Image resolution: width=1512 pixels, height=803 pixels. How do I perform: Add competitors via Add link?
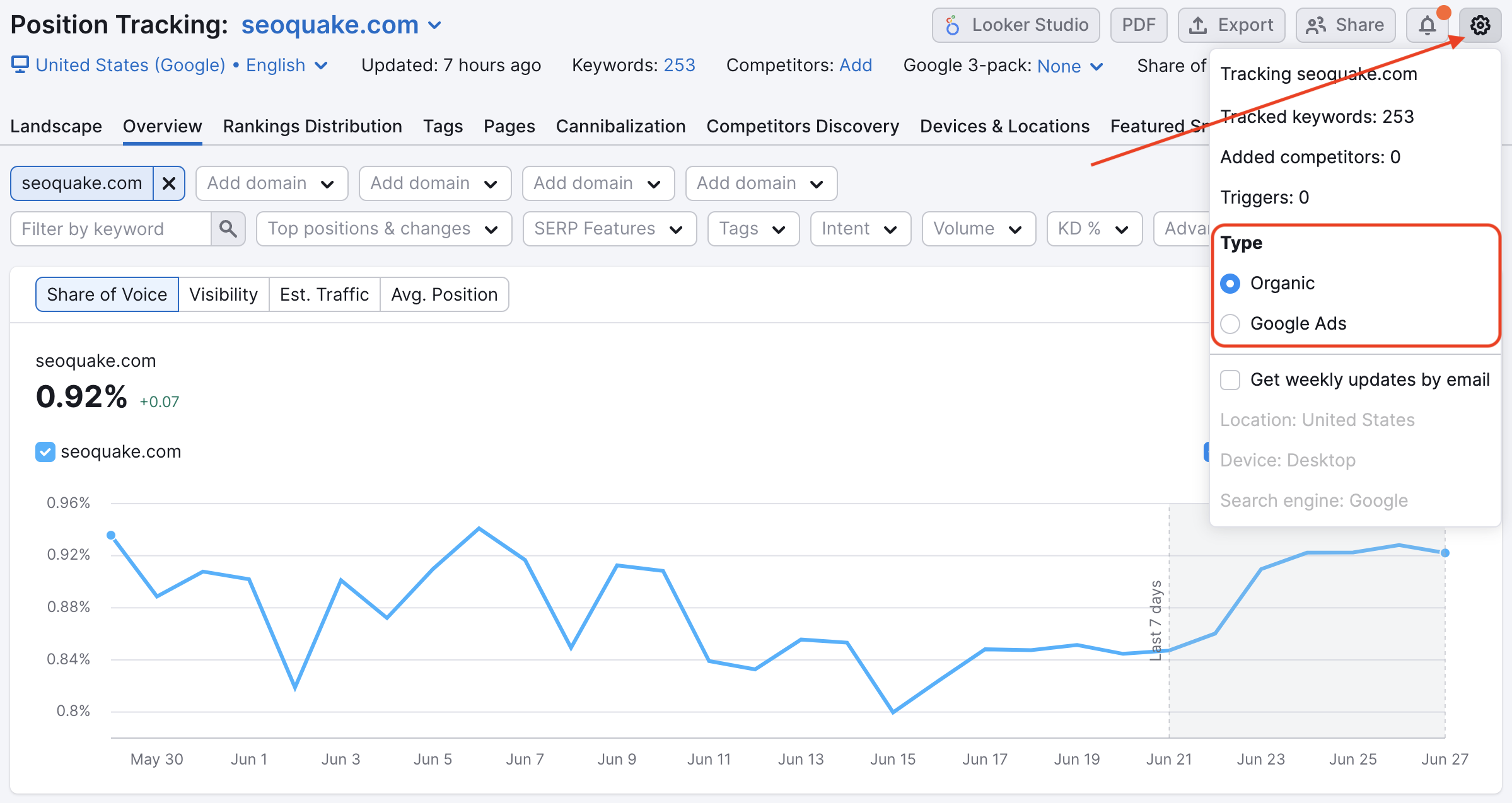(x=856, y=65)
